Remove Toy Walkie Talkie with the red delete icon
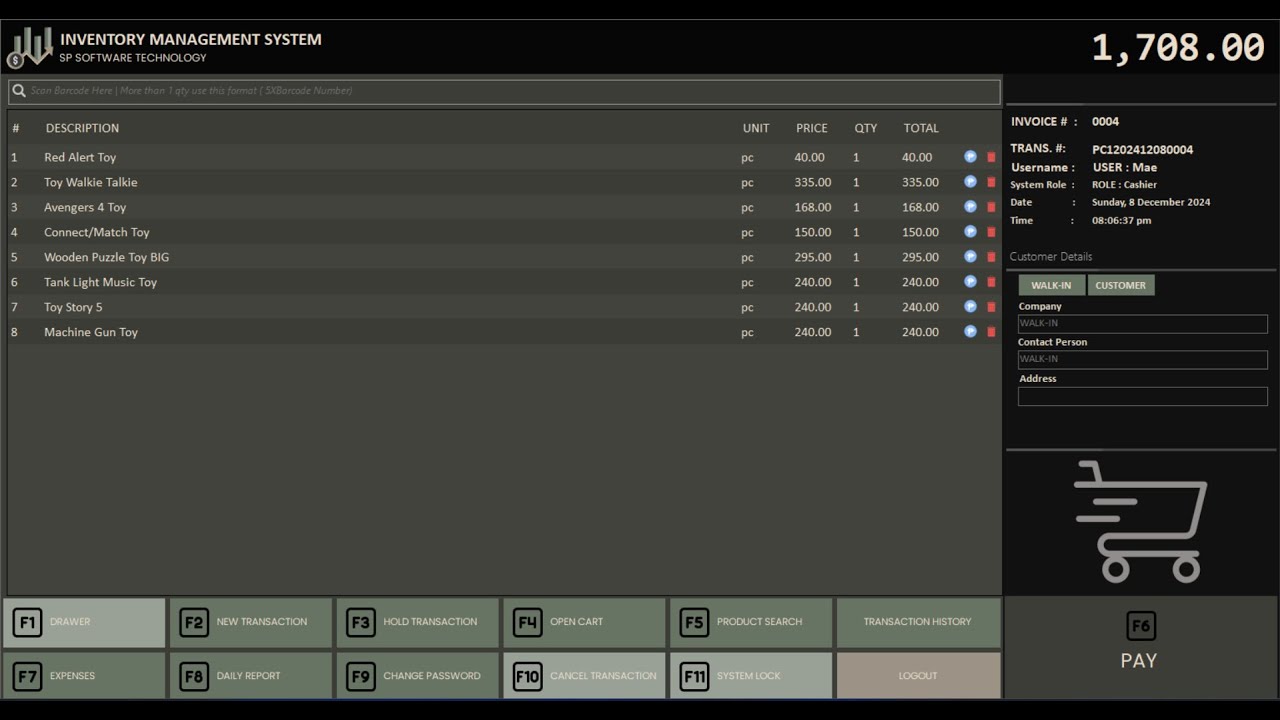The width and height of the screenshot is (1280, 720). click(x=991, y=182)
